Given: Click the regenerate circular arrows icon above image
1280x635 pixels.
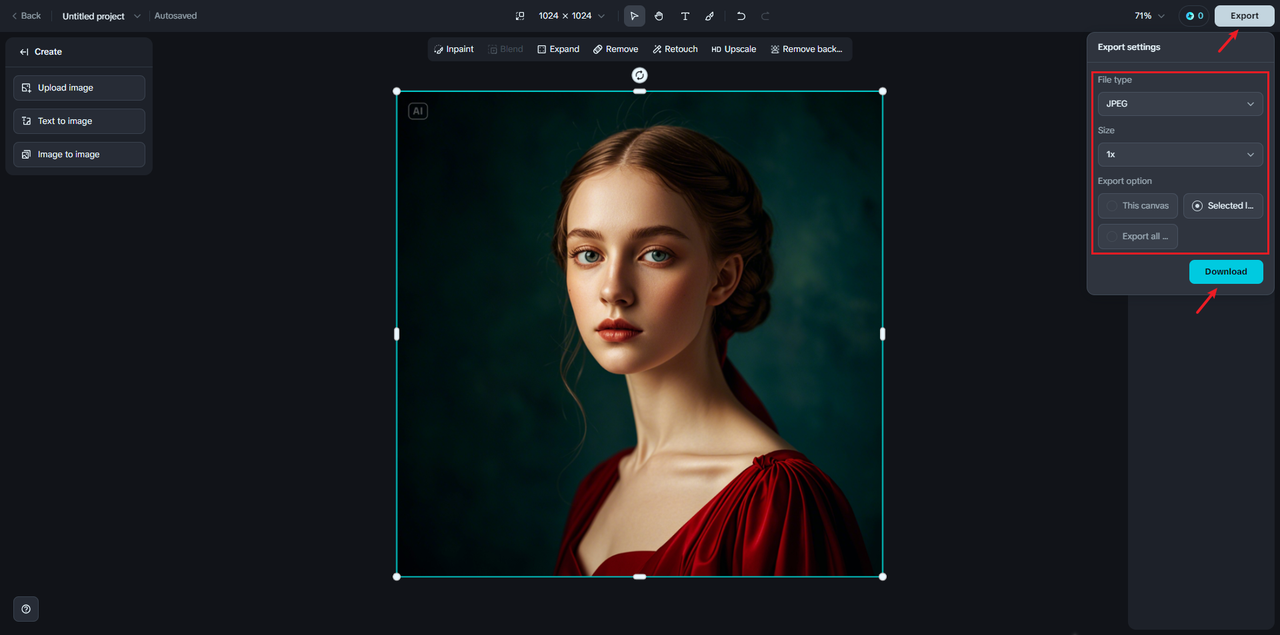Looking at the screenshot, I should coord(640,75).
